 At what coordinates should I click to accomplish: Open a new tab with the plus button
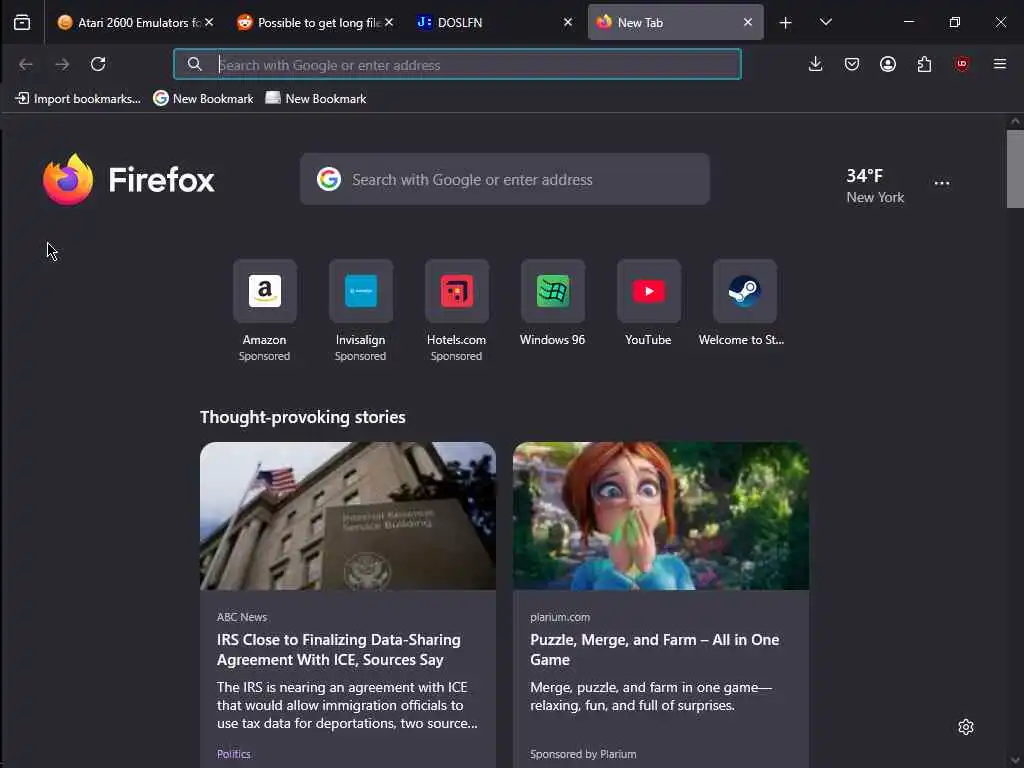tap(786, 23)
